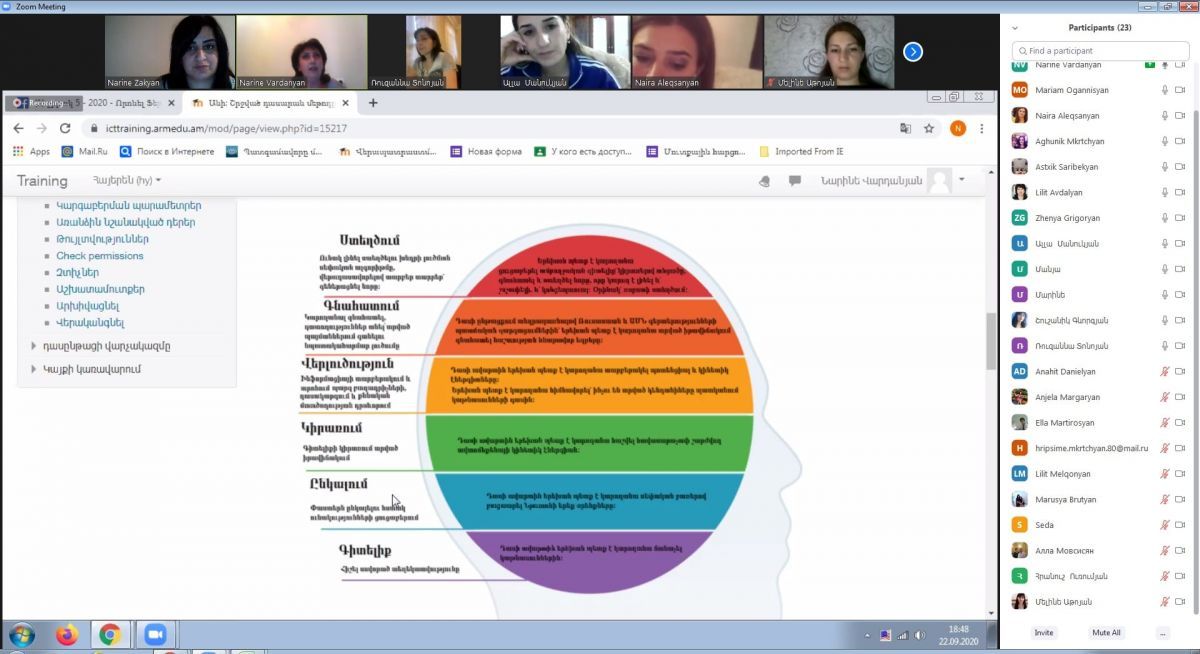Bookmark this page with the star icon

[929, 128]
